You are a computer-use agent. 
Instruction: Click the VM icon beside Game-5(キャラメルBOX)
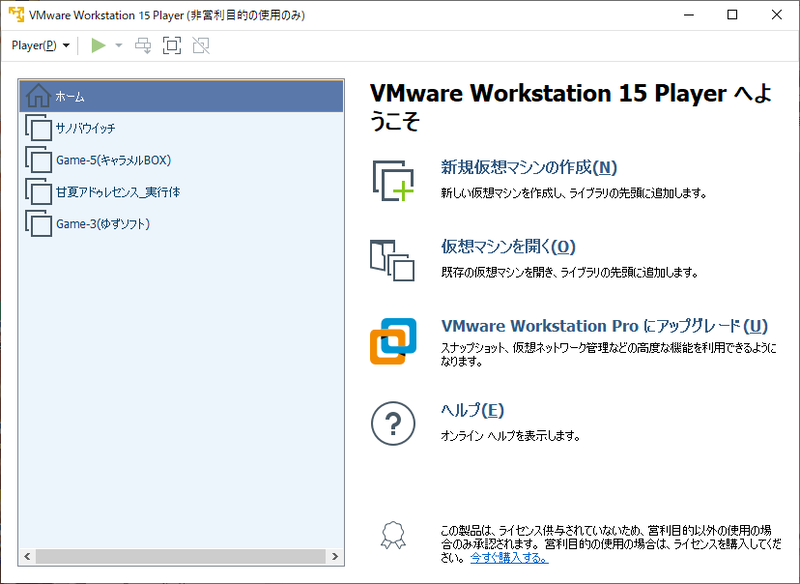[38, 160]
